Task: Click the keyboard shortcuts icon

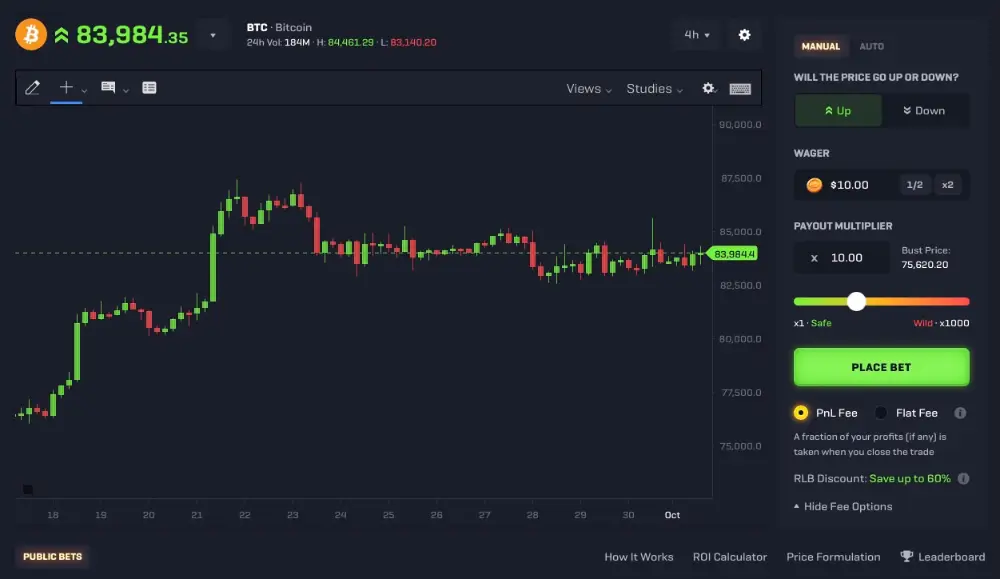Action: [740, 89]
